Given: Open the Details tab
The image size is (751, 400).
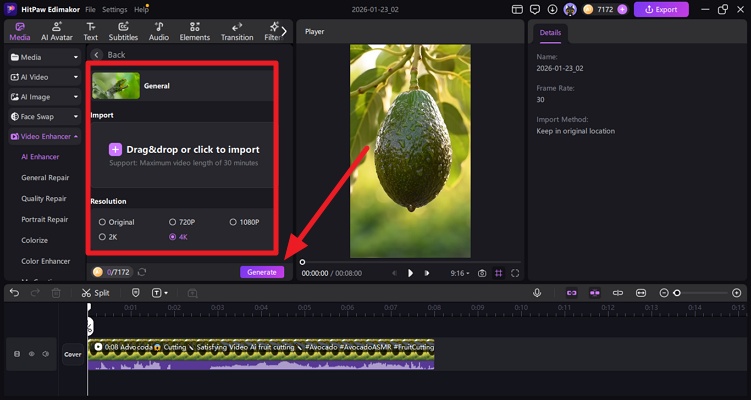Looking at the screenshot, I should (550, 33).
